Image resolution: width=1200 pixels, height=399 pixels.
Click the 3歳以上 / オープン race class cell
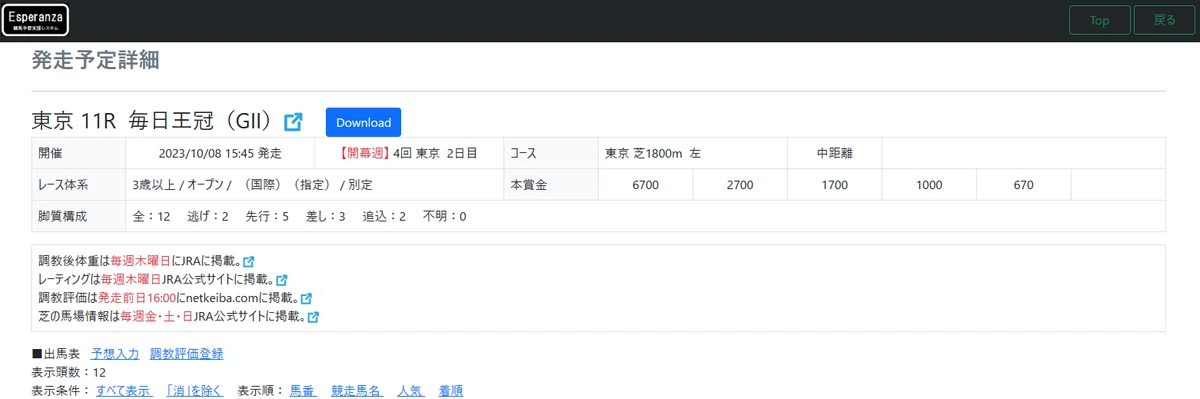[x=314, y=185]
